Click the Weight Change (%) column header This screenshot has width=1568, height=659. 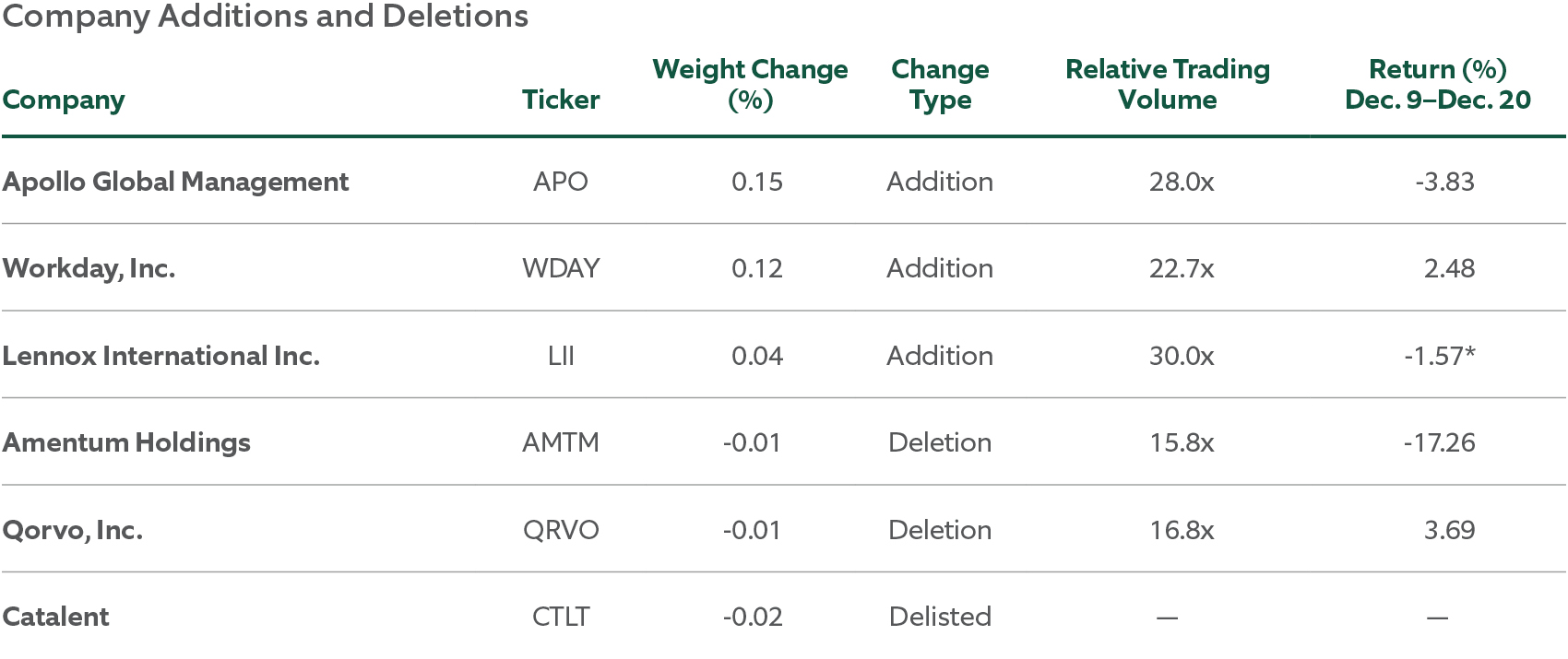750,84
